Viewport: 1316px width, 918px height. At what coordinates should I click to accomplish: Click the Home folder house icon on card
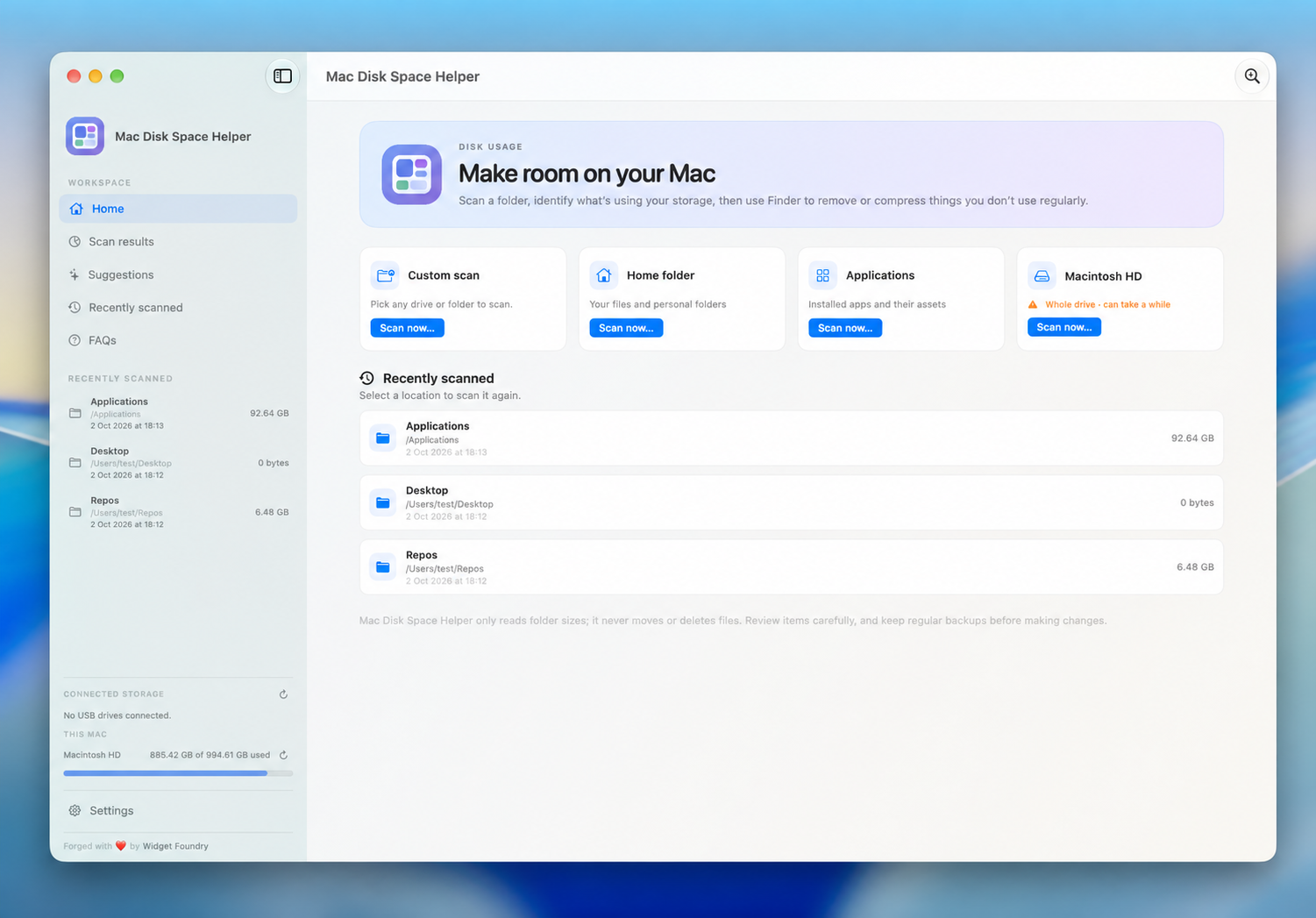coord(603,275)
